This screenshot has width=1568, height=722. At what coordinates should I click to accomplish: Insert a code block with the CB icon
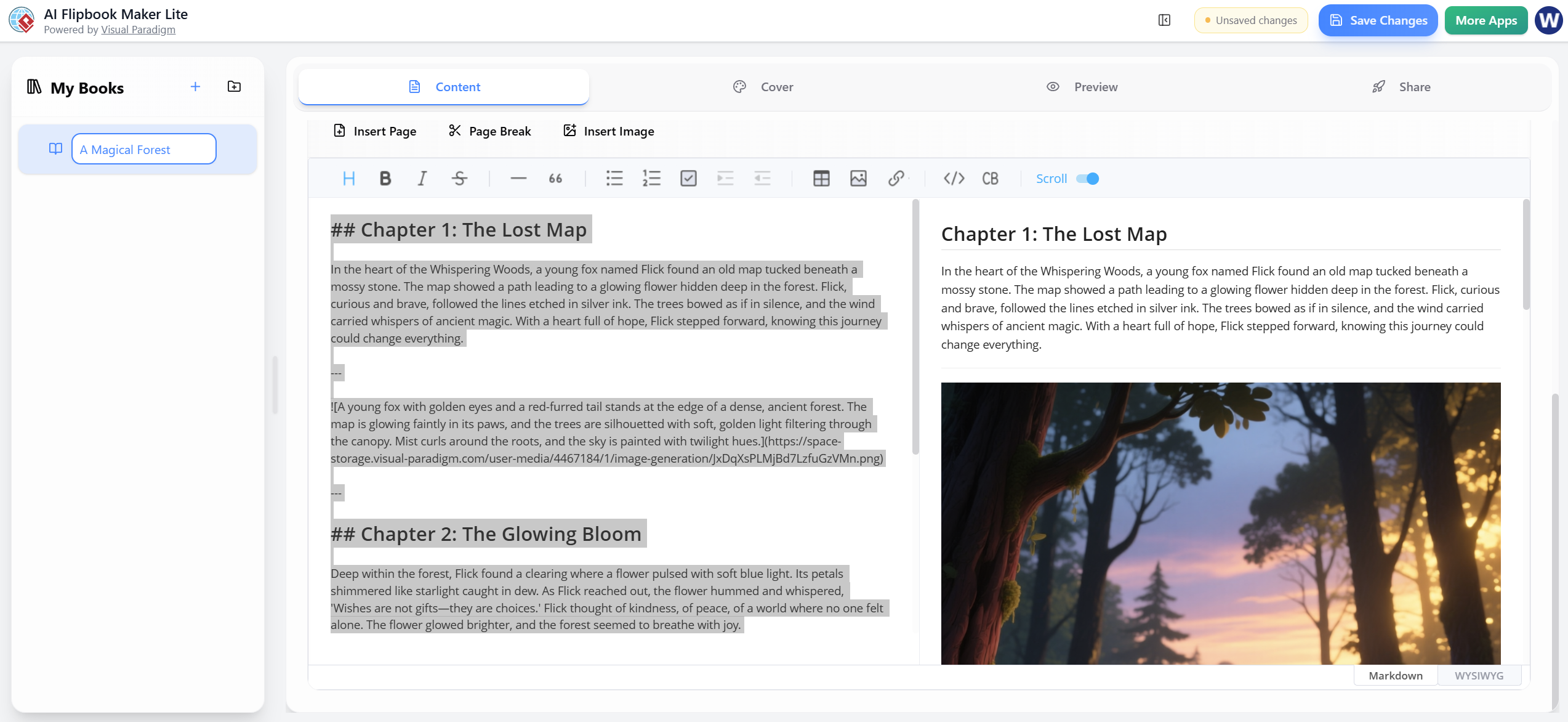coord(990,178)
